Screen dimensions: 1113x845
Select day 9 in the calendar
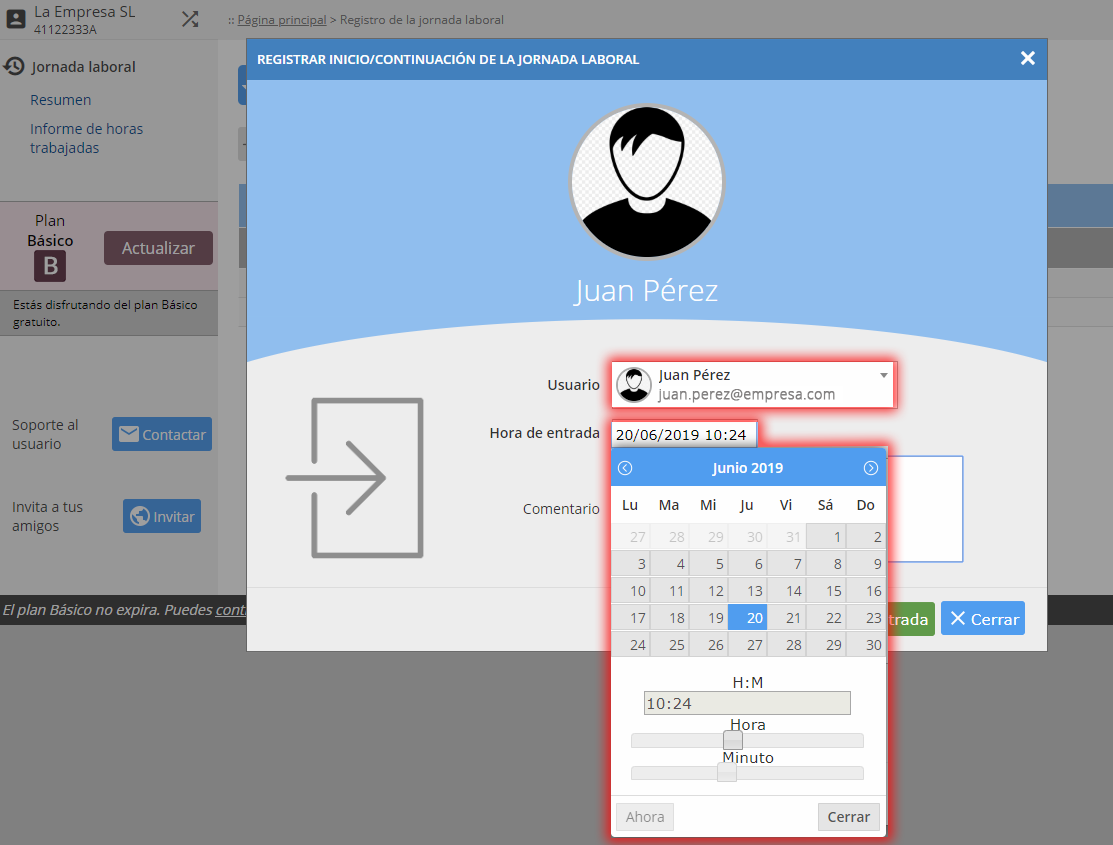pos(866,564)
